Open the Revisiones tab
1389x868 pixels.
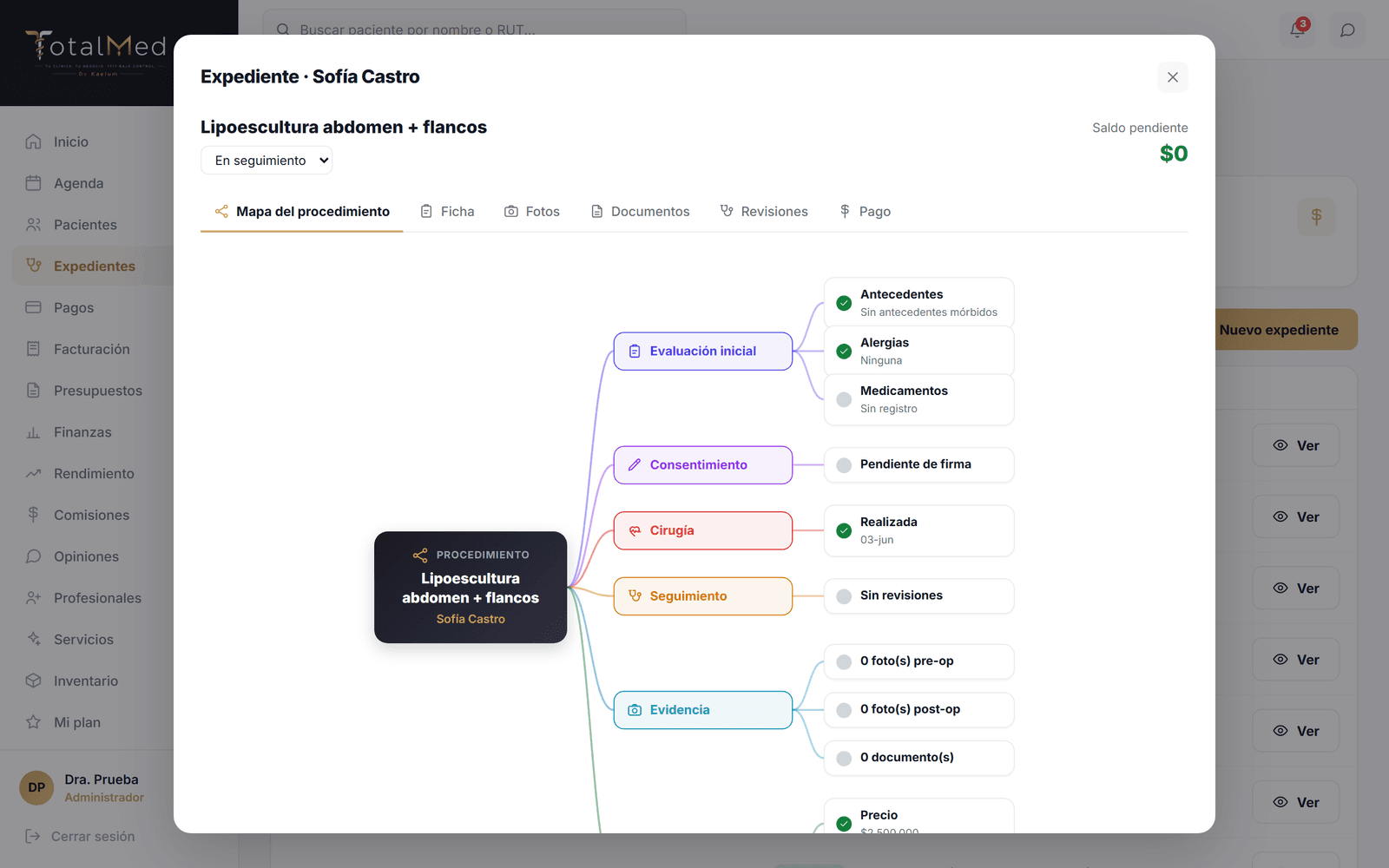(764, 212)
